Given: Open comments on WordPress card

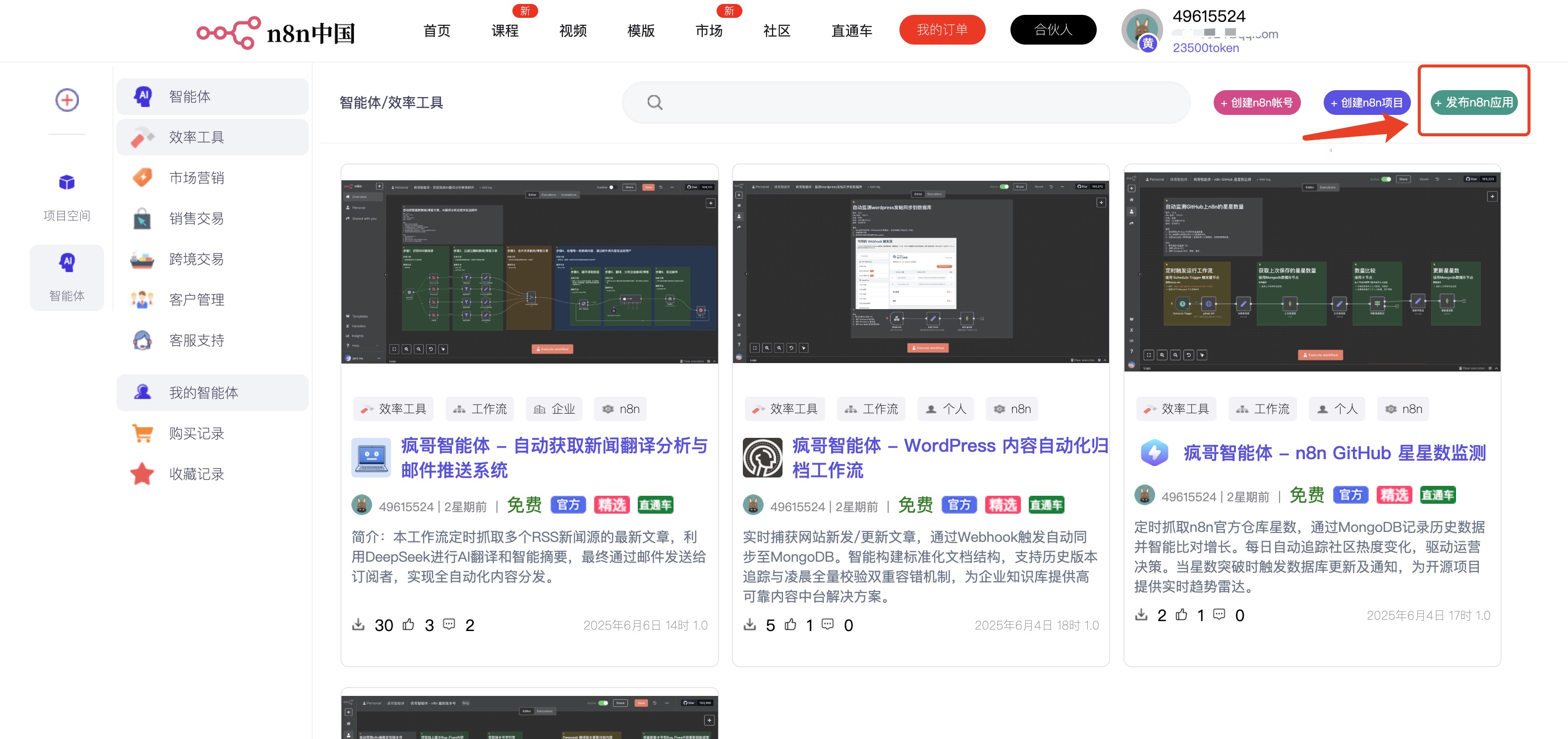Looking at the screenshot, I should pos(828,625).
